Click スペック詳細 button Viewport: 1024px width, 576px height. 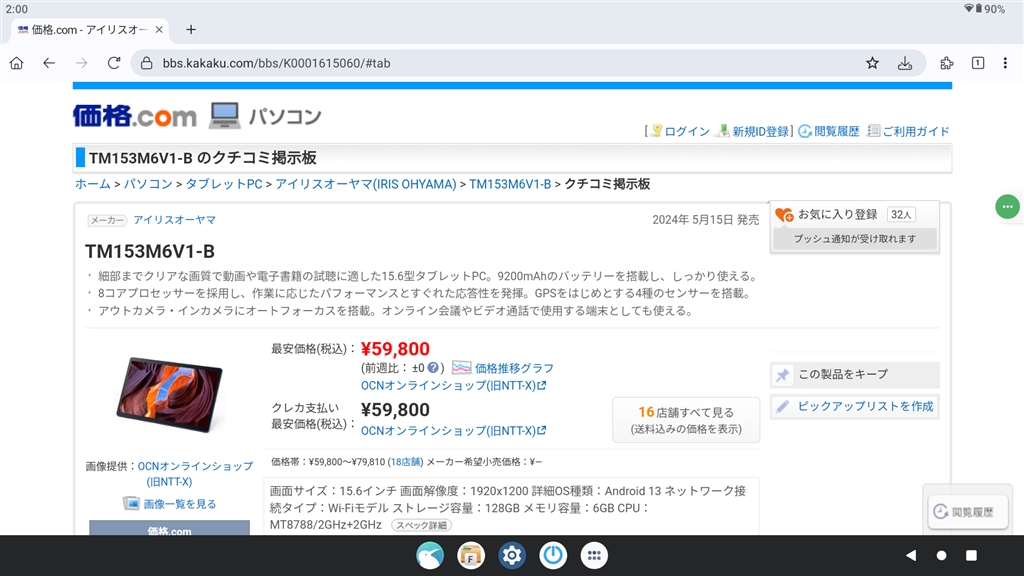pos(421,525)
